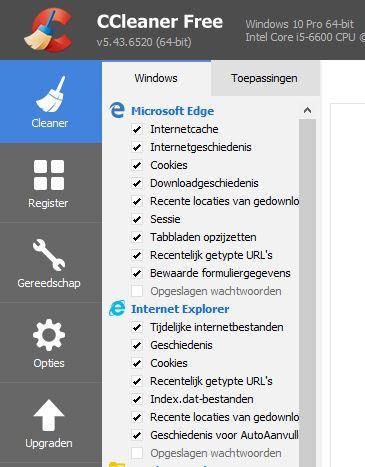Click the Internet Explorer section icon

point(117,309)
